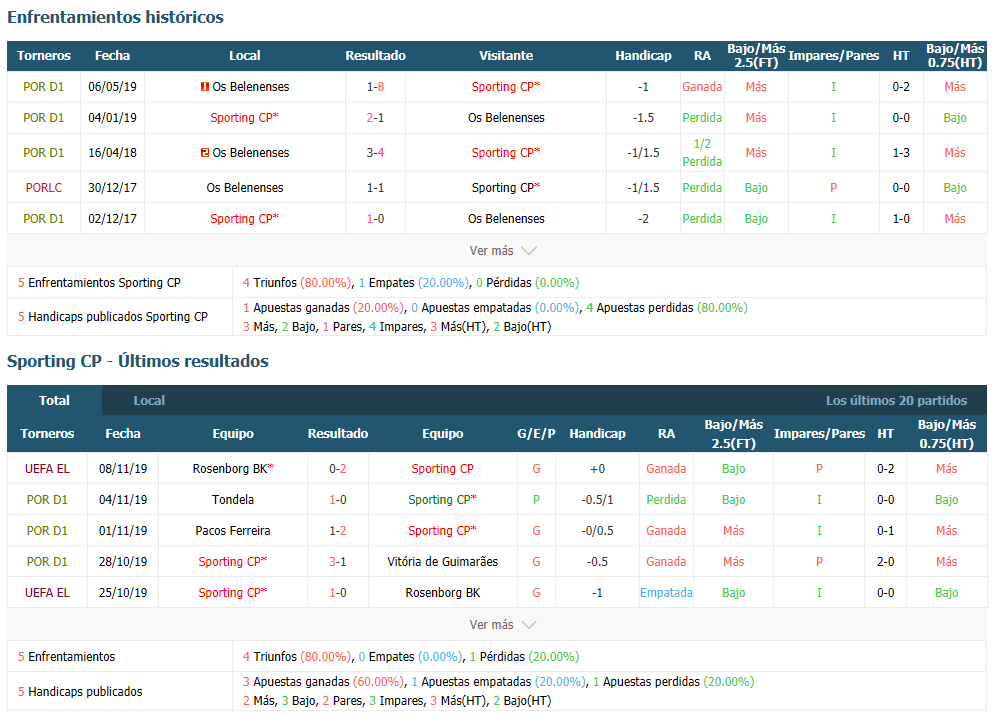Open the 1-1 draw result from 30/12/17
The height and width of the screenshot is (718, 1008).
click(375, 188)
